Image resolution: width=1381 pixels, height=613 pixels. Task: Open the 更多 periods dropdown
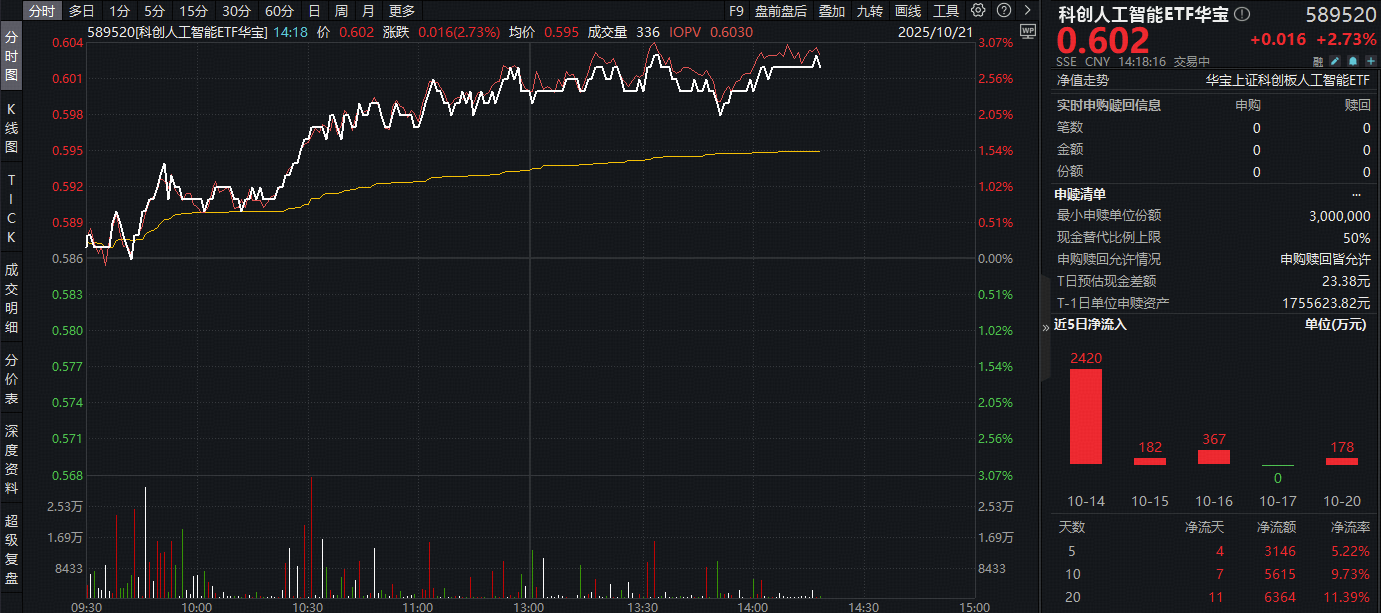[x=401, y=11]
